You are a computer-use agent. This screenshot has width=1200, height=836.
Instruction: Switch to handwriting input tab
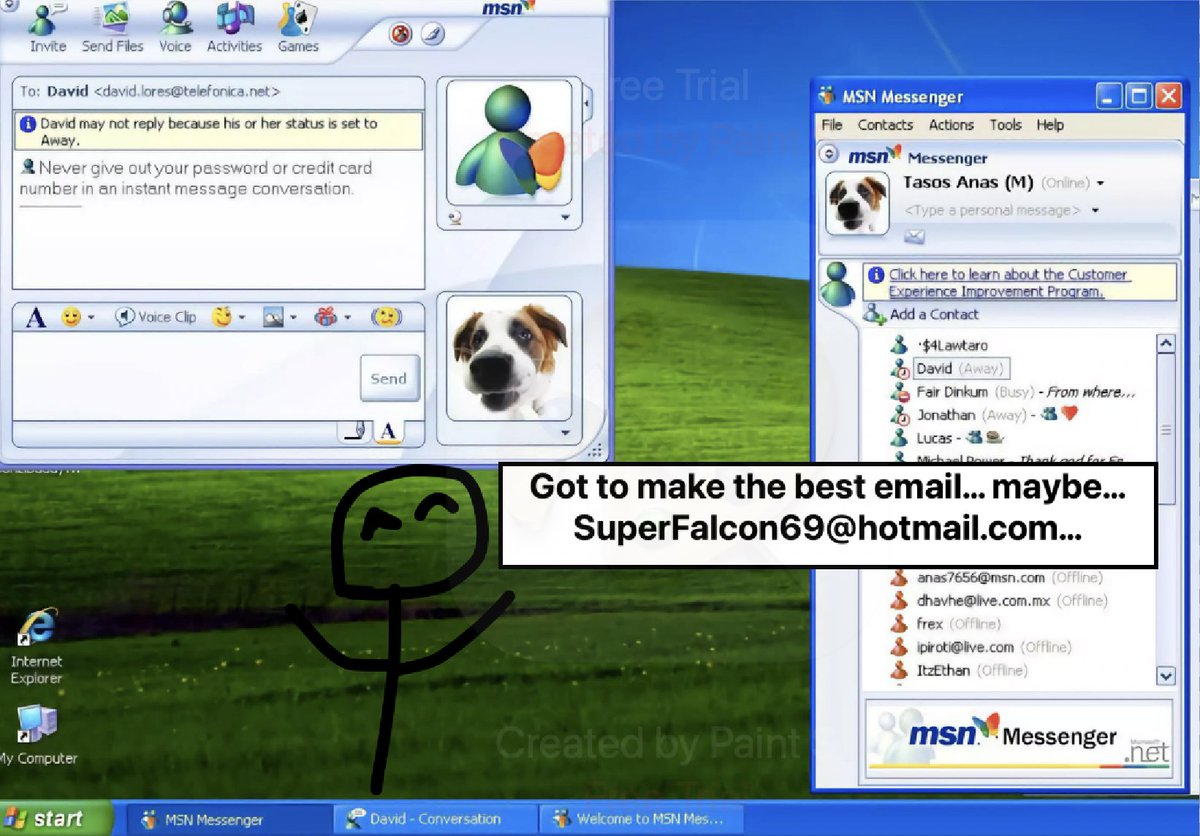(354, 431)
